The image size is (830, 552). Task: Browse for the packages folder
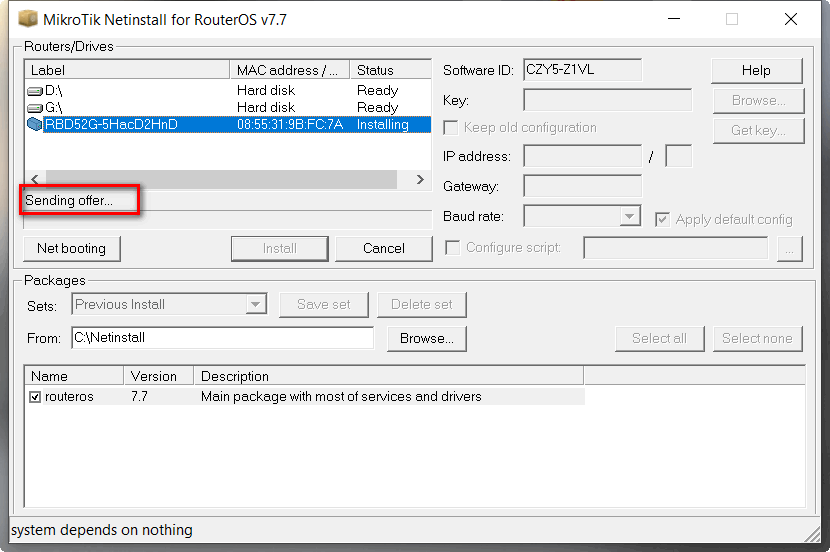coord(427,339)
